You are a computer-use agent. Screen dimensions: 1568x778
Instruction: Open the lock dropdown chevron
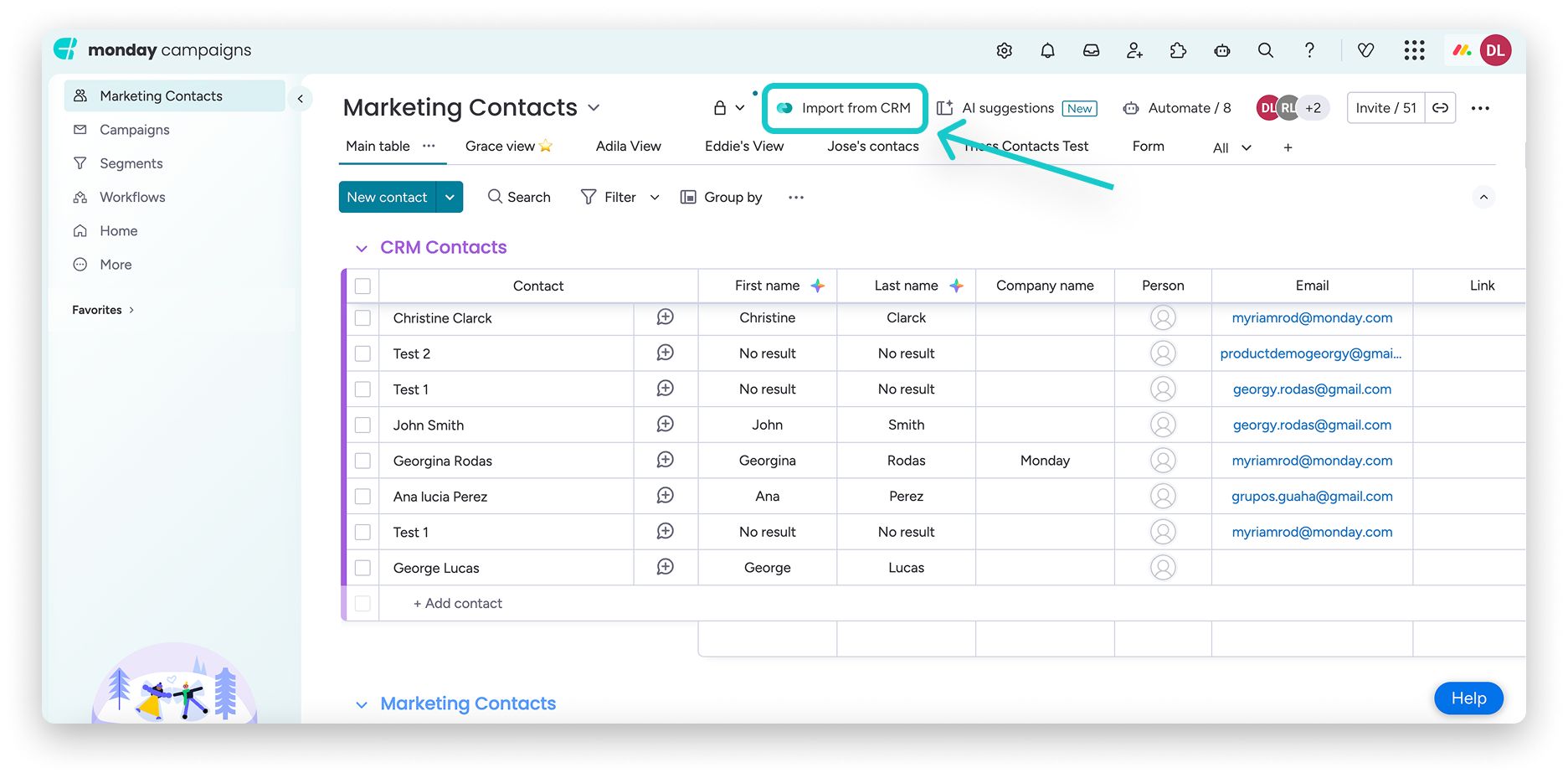pos(740,108)
